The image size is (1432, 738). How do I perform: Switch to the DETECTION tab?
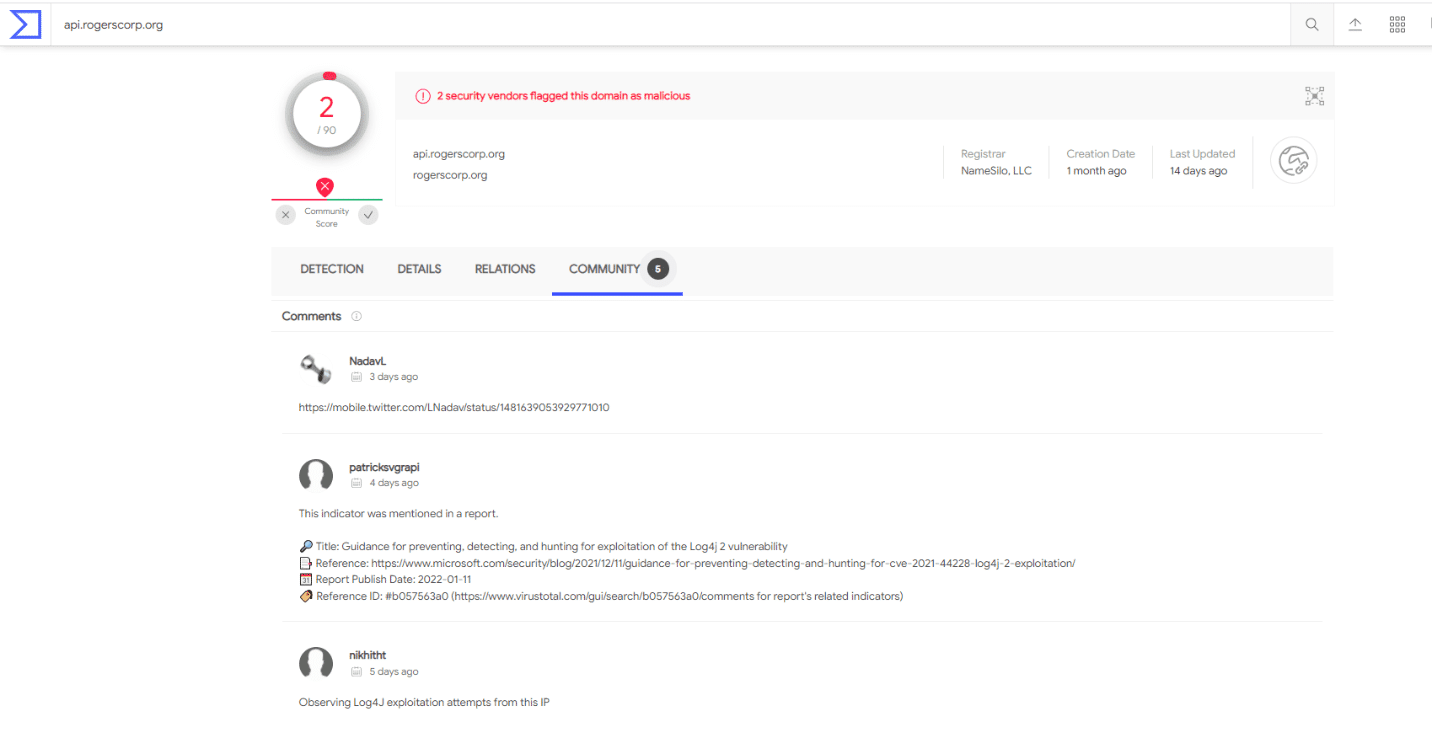click(x=332, y=269)
